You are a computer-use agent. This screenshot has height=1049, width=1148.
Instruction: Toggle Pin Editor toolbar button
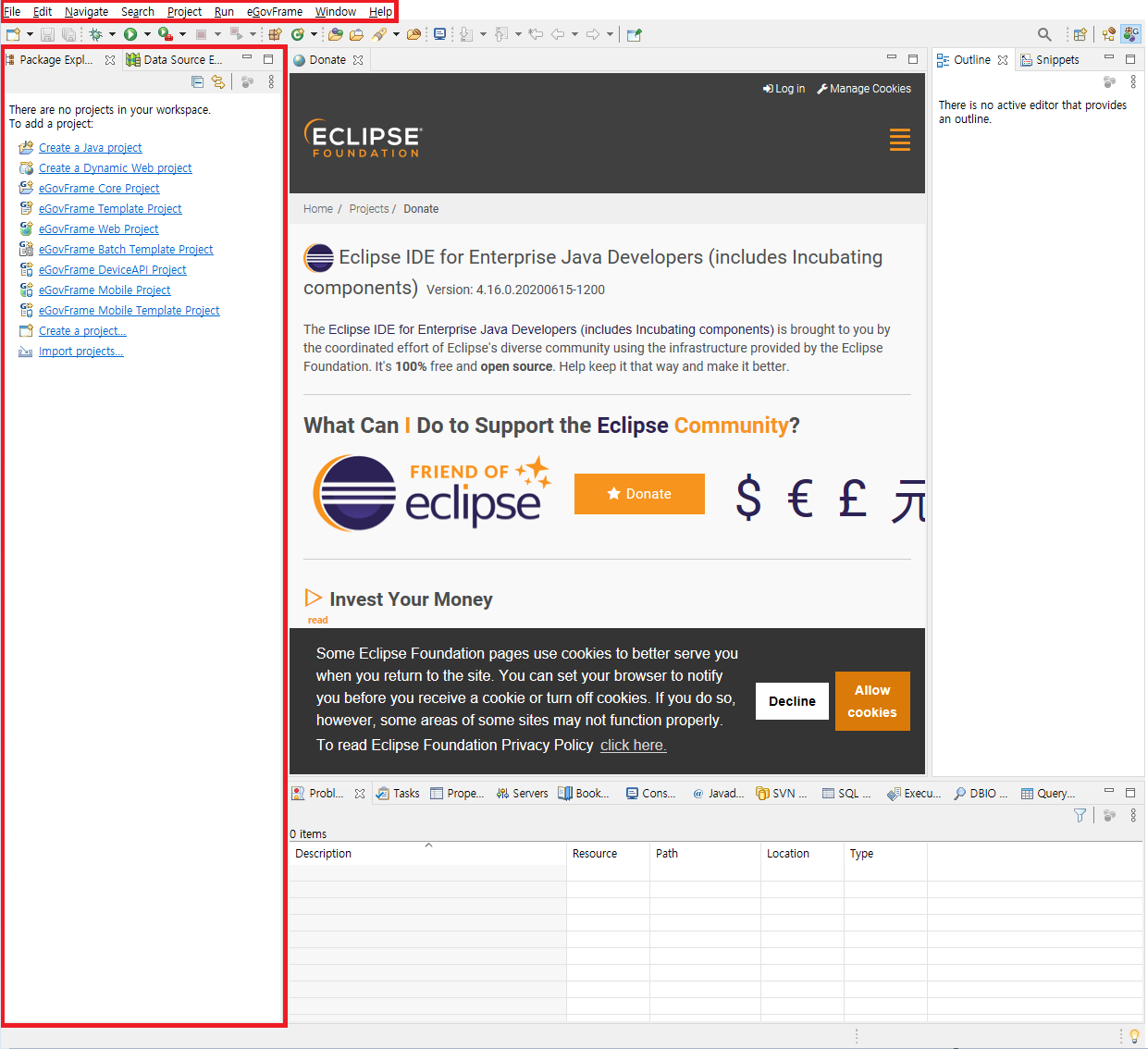(634, 34)
